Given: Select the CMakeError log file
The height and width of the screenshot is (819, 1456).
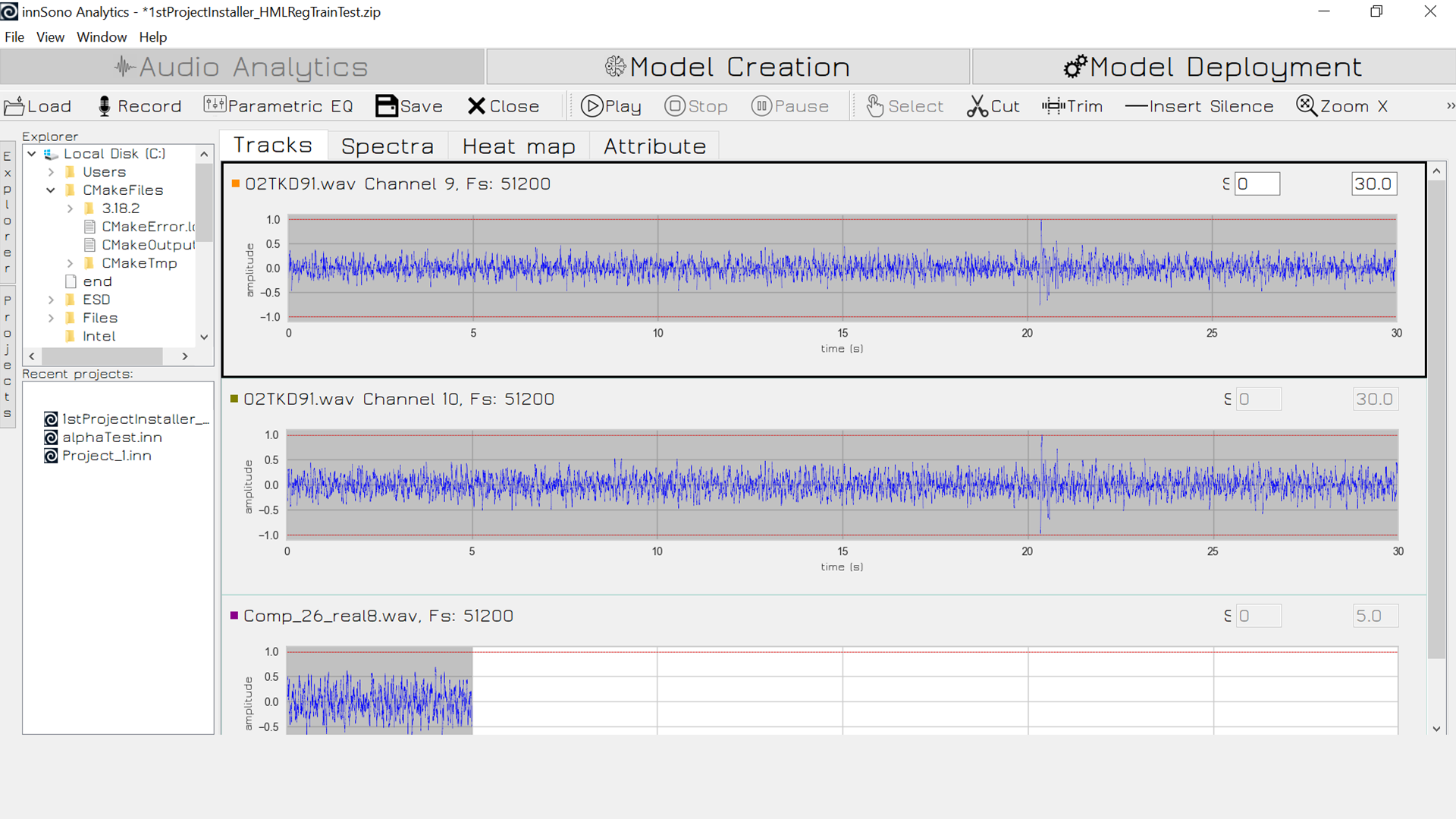Looking at the screenshot, I should coord(140,227).
